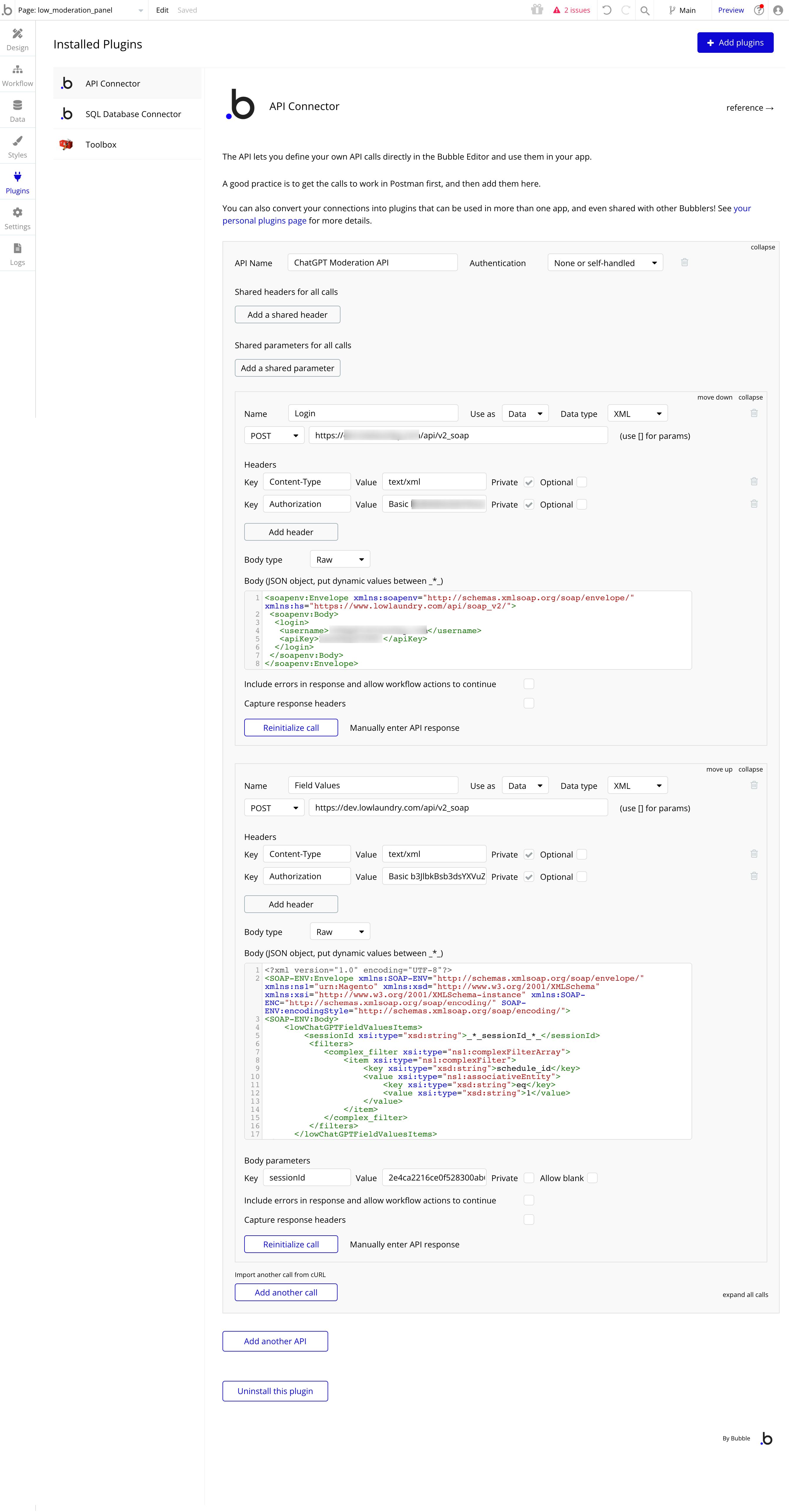Click the redo arrow icon

626,10
